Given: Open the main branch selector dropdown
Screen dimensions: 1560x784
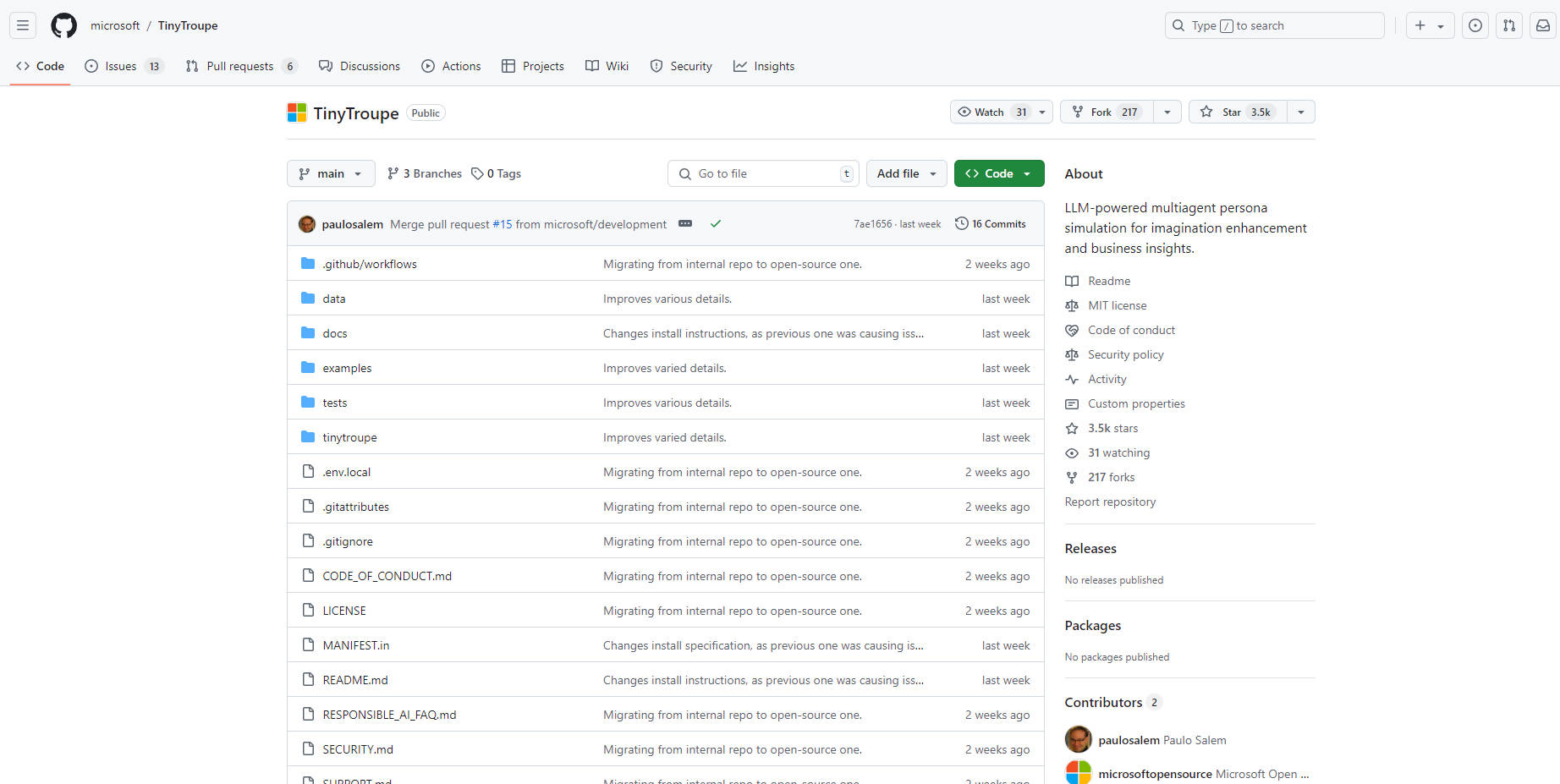Looking at the screenshot, I should pos(330,173).
